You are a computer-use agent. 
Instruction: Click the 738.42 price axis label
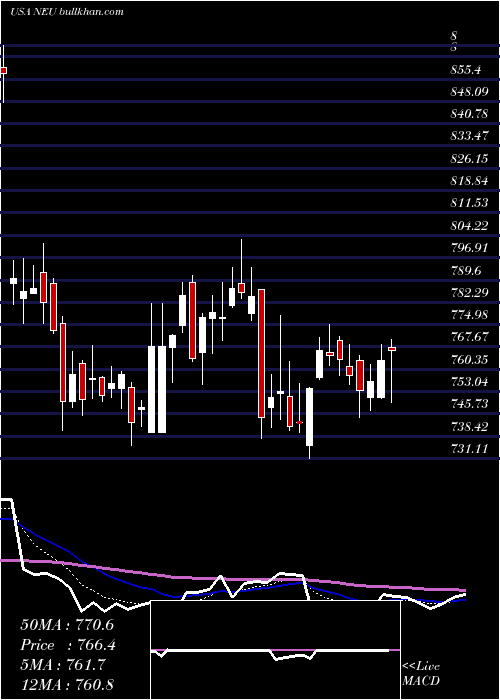click(x=469, y=427)
